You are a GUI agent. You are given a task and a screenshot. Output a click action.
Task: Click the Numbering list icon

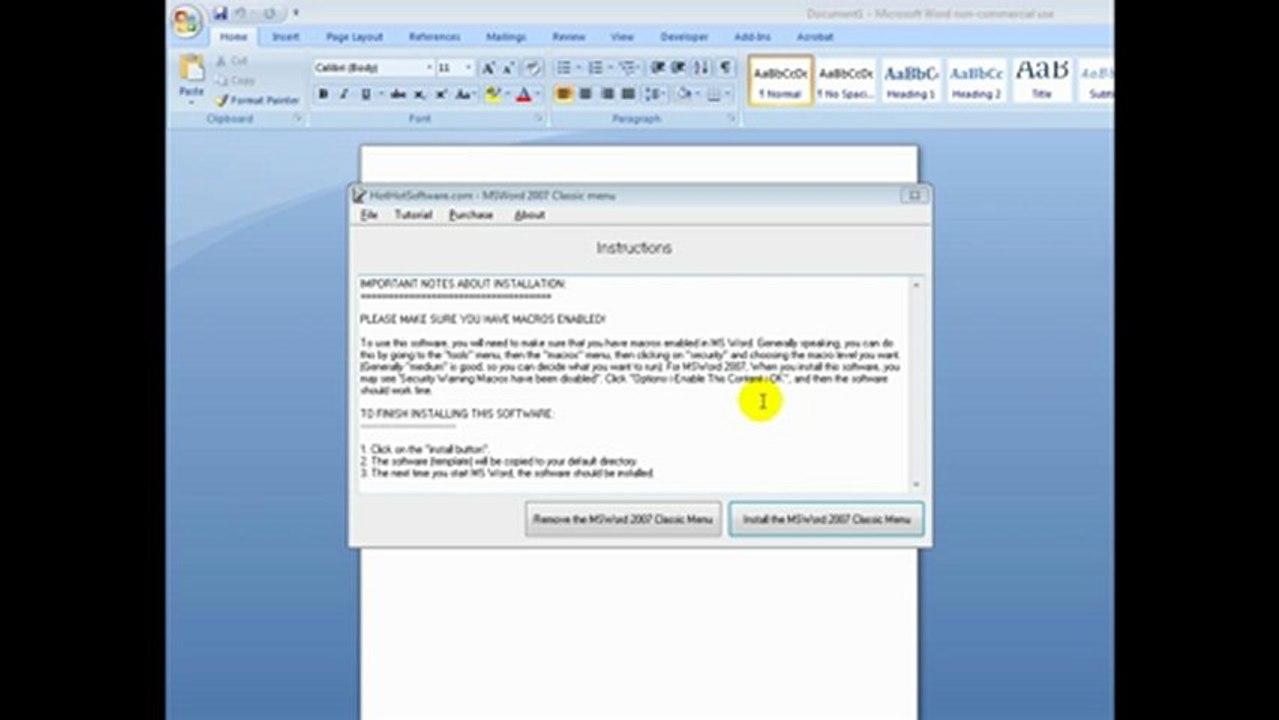coord(598,68)
